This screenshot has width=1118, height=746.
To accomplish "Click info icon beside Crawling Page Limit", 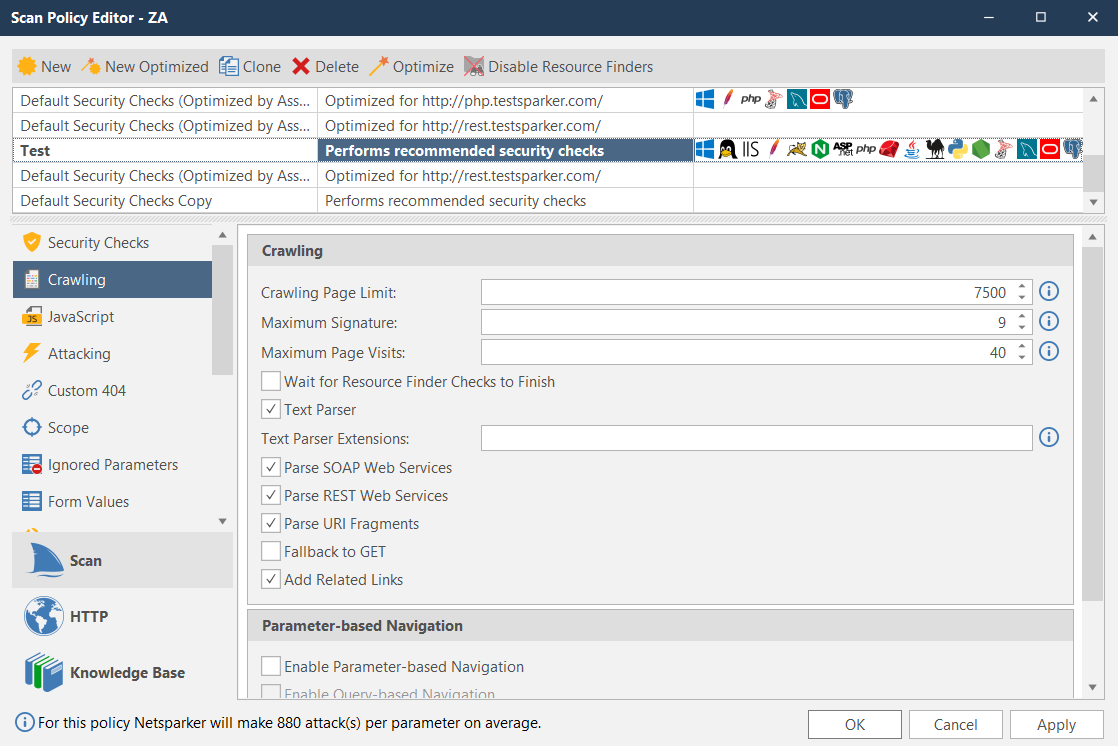I will click(x=1049, y=292).
